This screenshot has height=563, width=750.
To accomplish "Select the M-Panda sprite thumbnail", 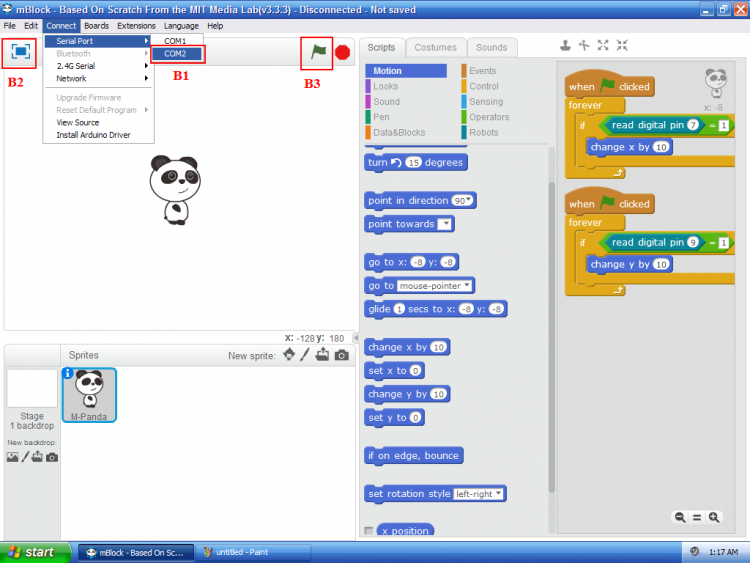I will click(x=89, y=395).
